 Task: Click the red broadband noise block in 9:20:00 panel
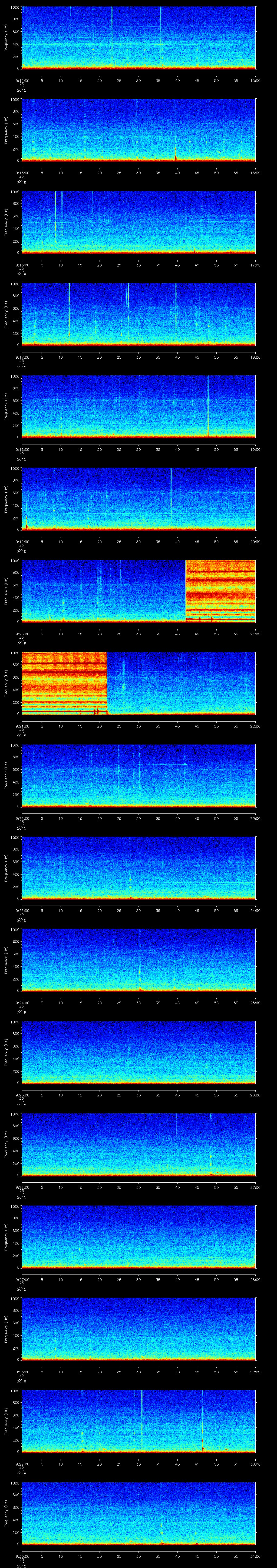coord(220,591)
